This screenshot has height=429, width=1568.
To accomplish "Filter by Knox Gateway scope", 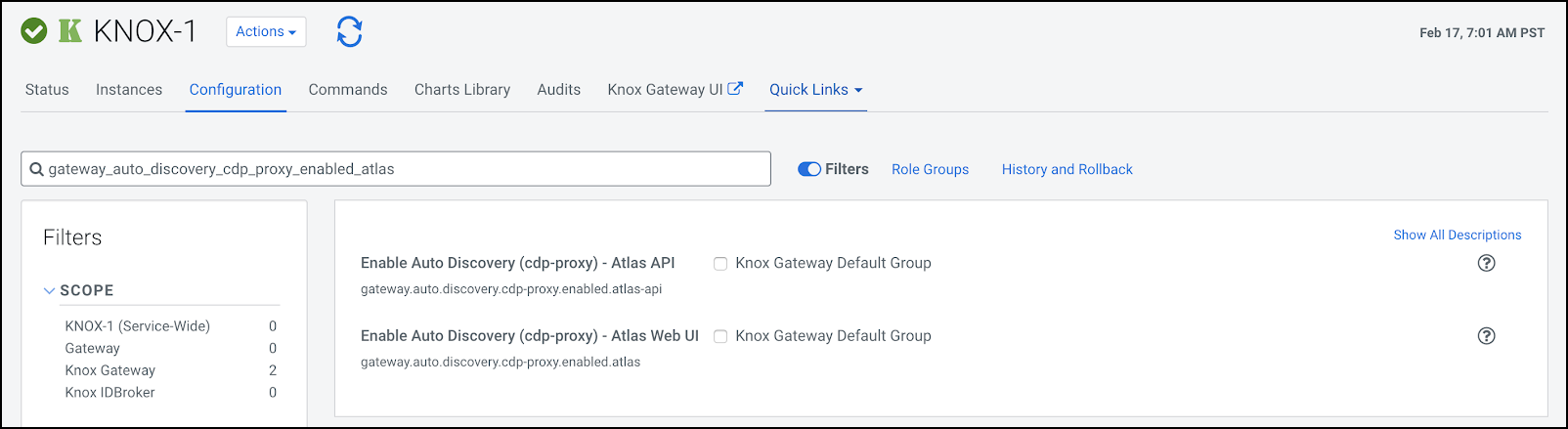I will 110,370.
